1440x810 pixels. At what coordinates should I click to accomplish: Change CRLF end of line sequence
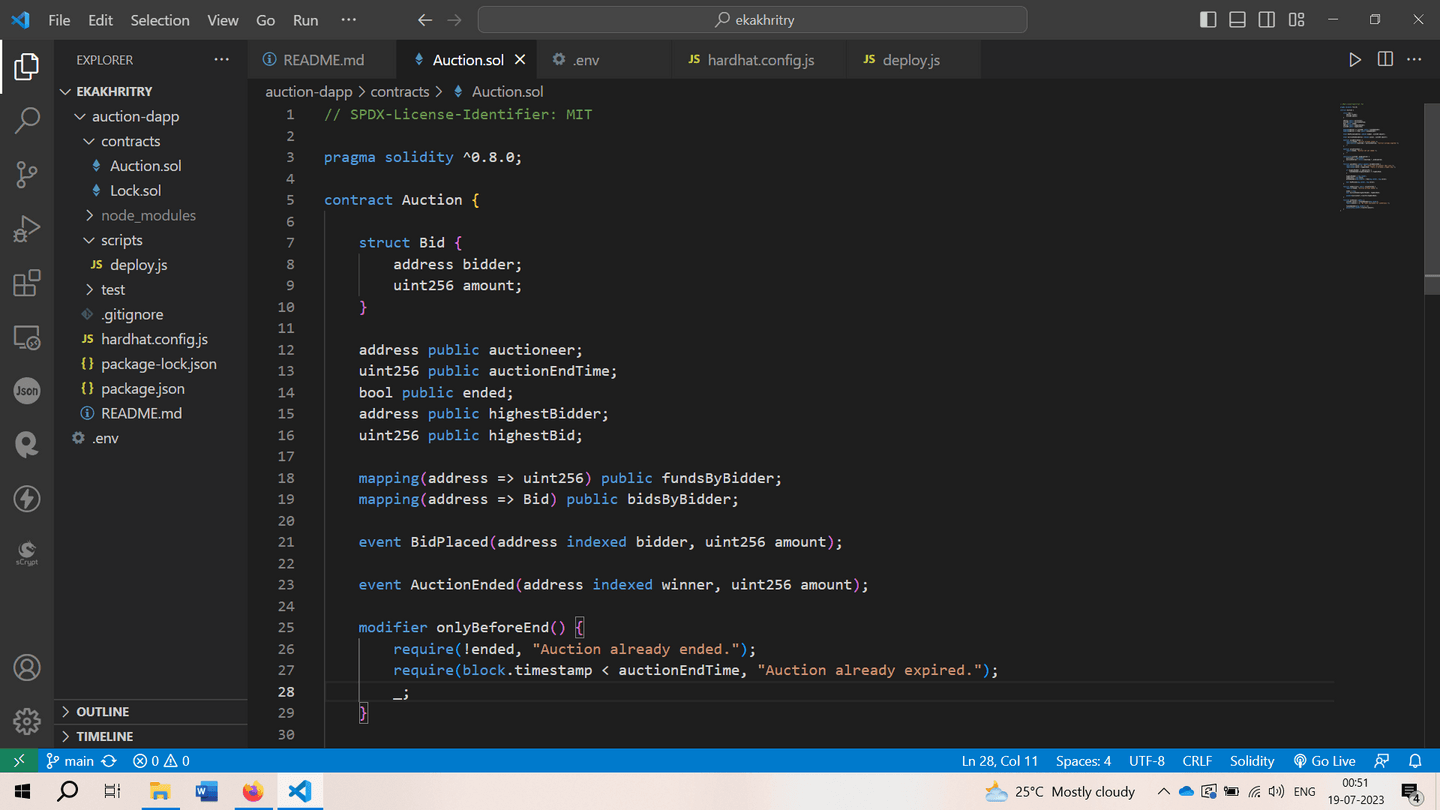[x=1197, y=761]
